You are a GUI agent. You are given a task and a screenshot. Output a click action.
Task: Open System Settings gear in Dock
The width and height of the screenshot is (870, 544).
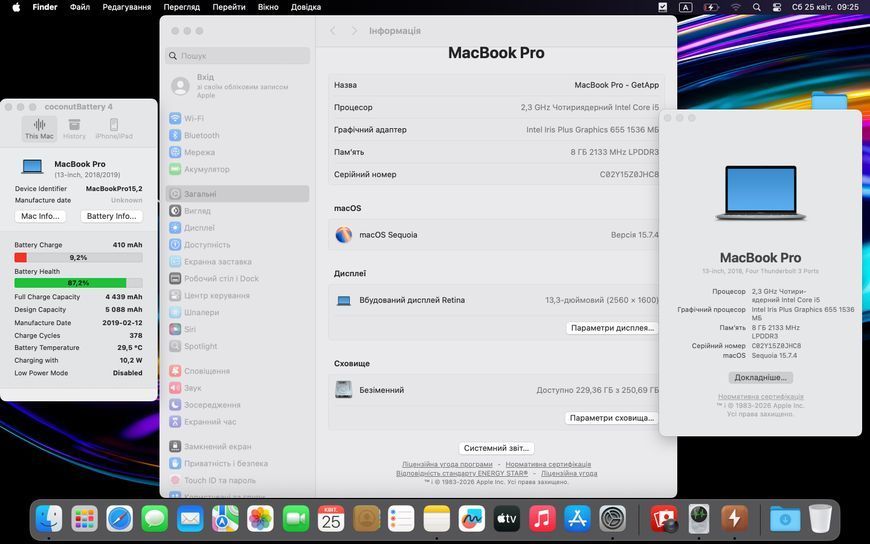[x=613, y=518]
